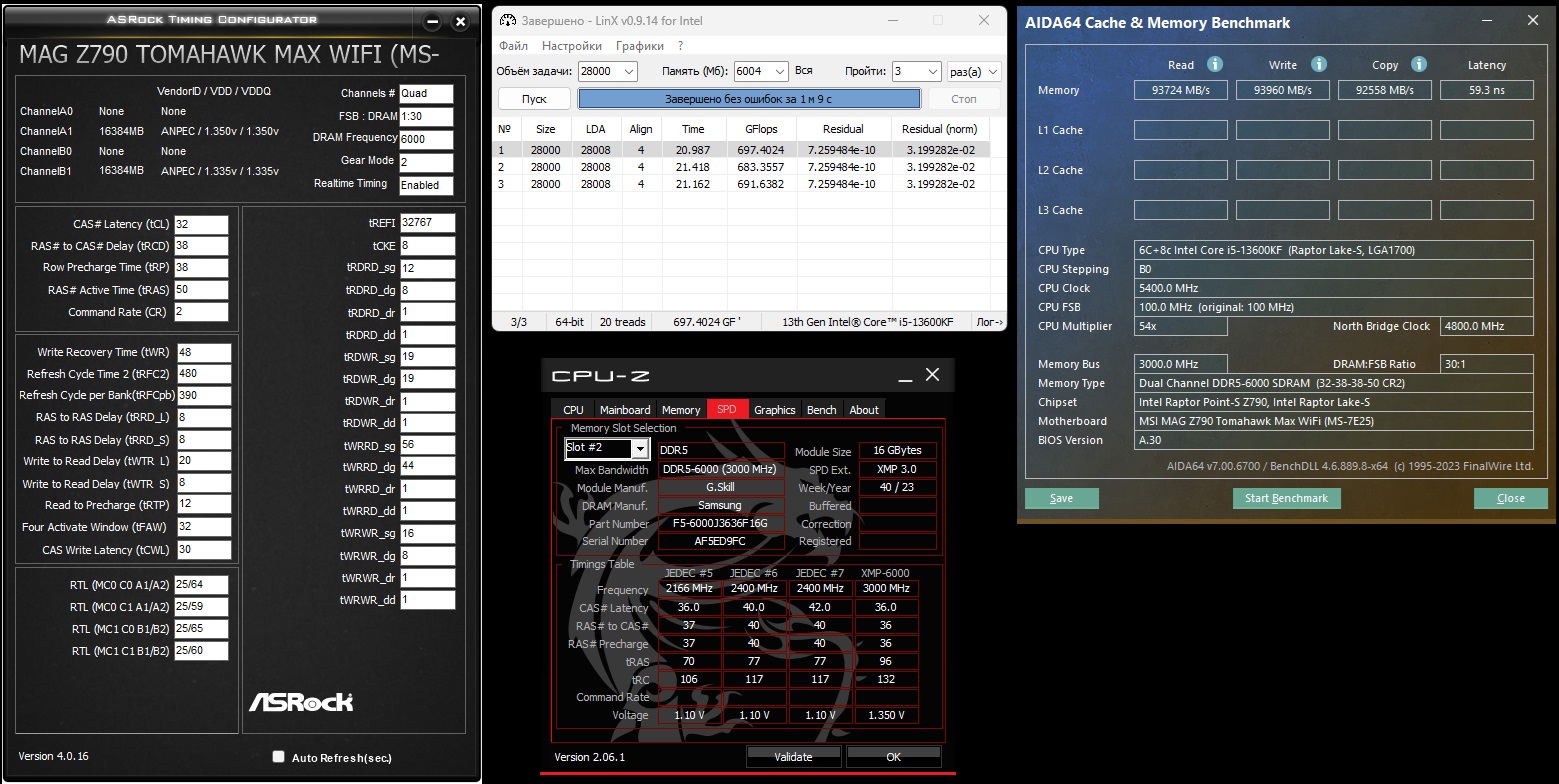Minimize the ASRock Timing Configurator window
The width and height of the screenshot is (1559, 784).
tap(432, 21)
